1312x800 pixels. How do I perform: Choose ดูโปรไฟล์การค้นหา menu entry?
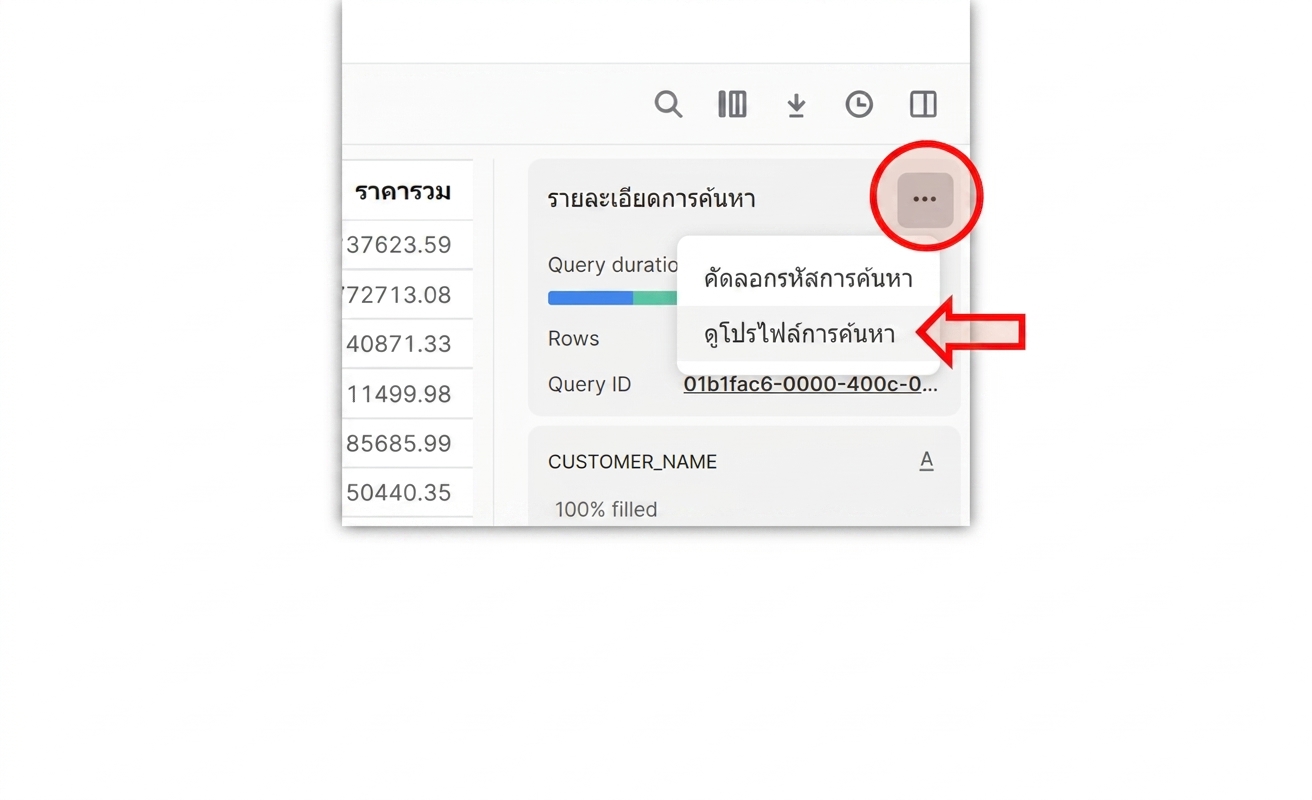tap(808, 334)
